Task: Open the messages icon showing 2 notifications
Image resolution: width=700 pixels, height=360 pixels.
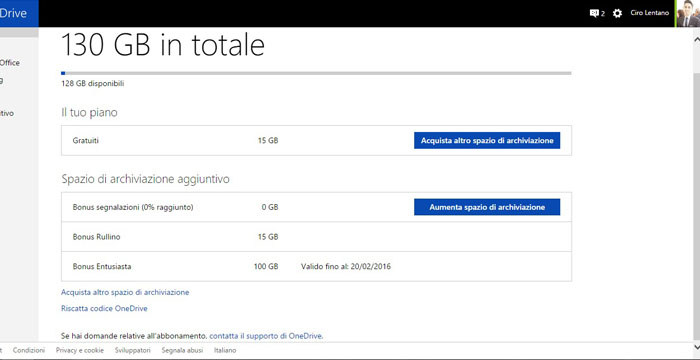Action: [596, 13]
